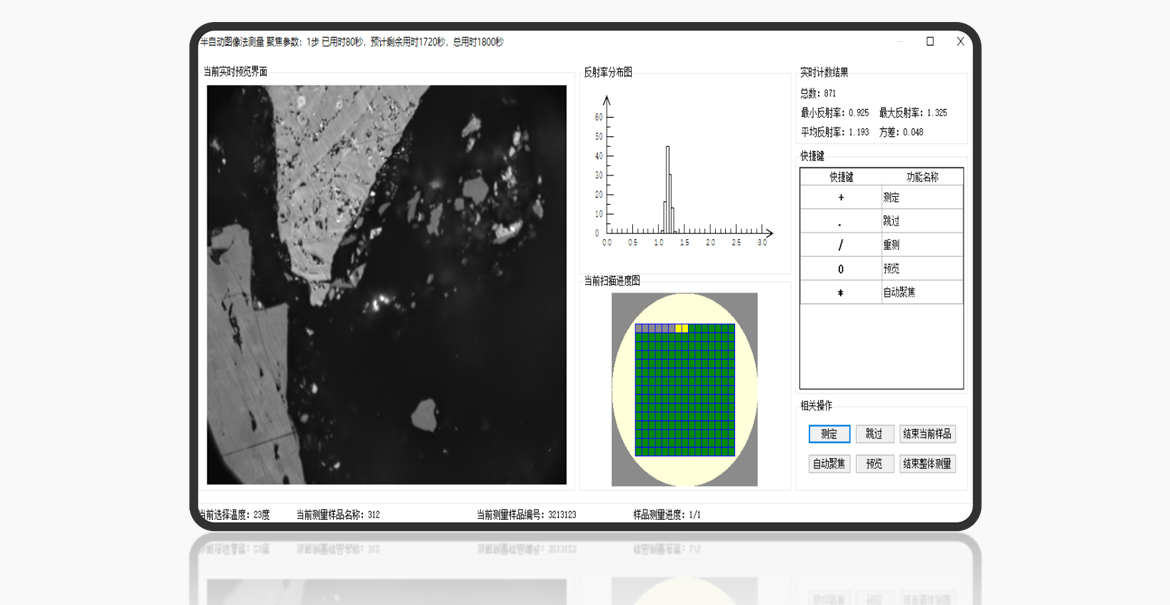Click the 总数: 871 count value
Image resolution: width=1170 pixels, height=605 pixels.
tap(819, 93)
